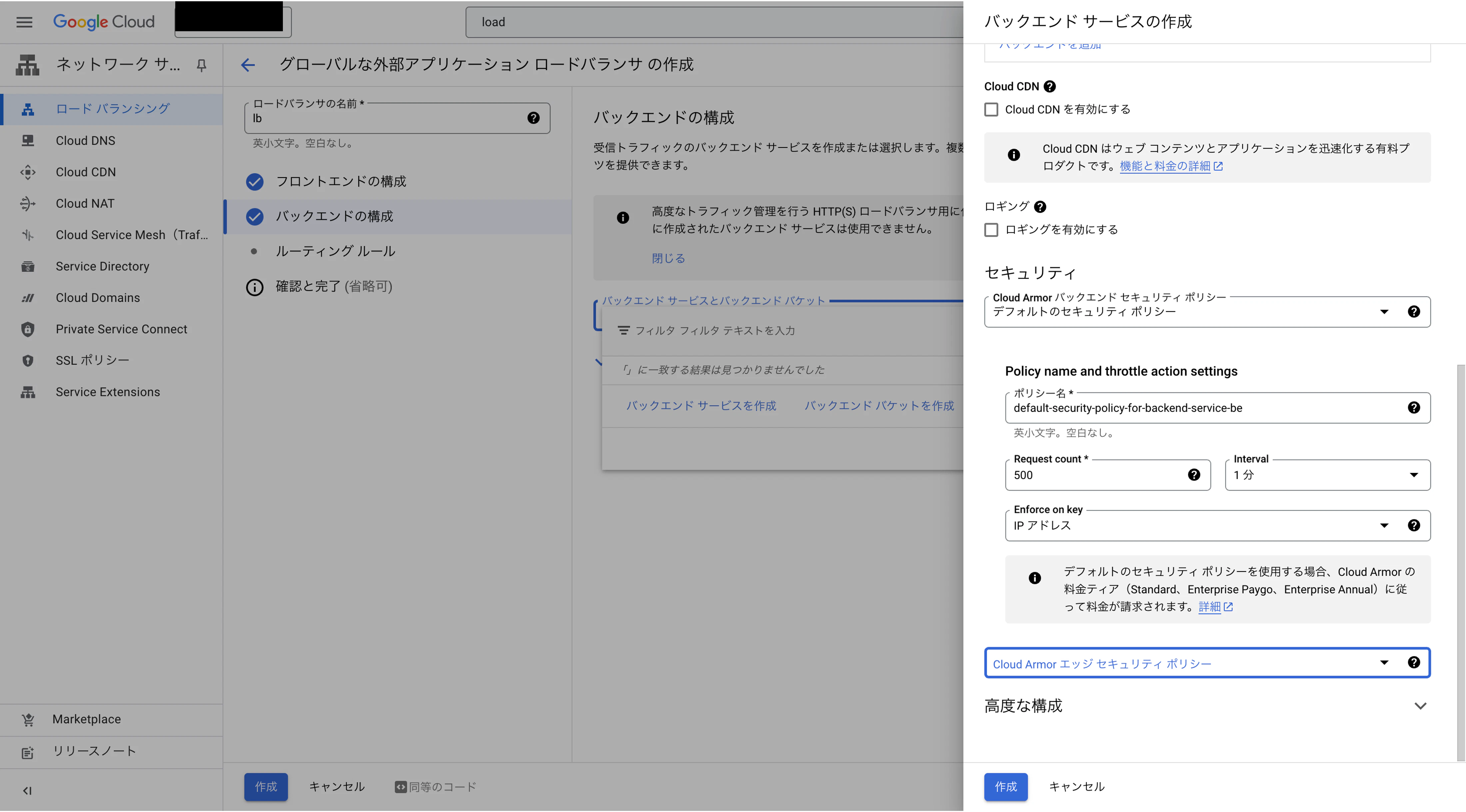Click the Cloud DNS sidebar icon

(x=27, y=141)
